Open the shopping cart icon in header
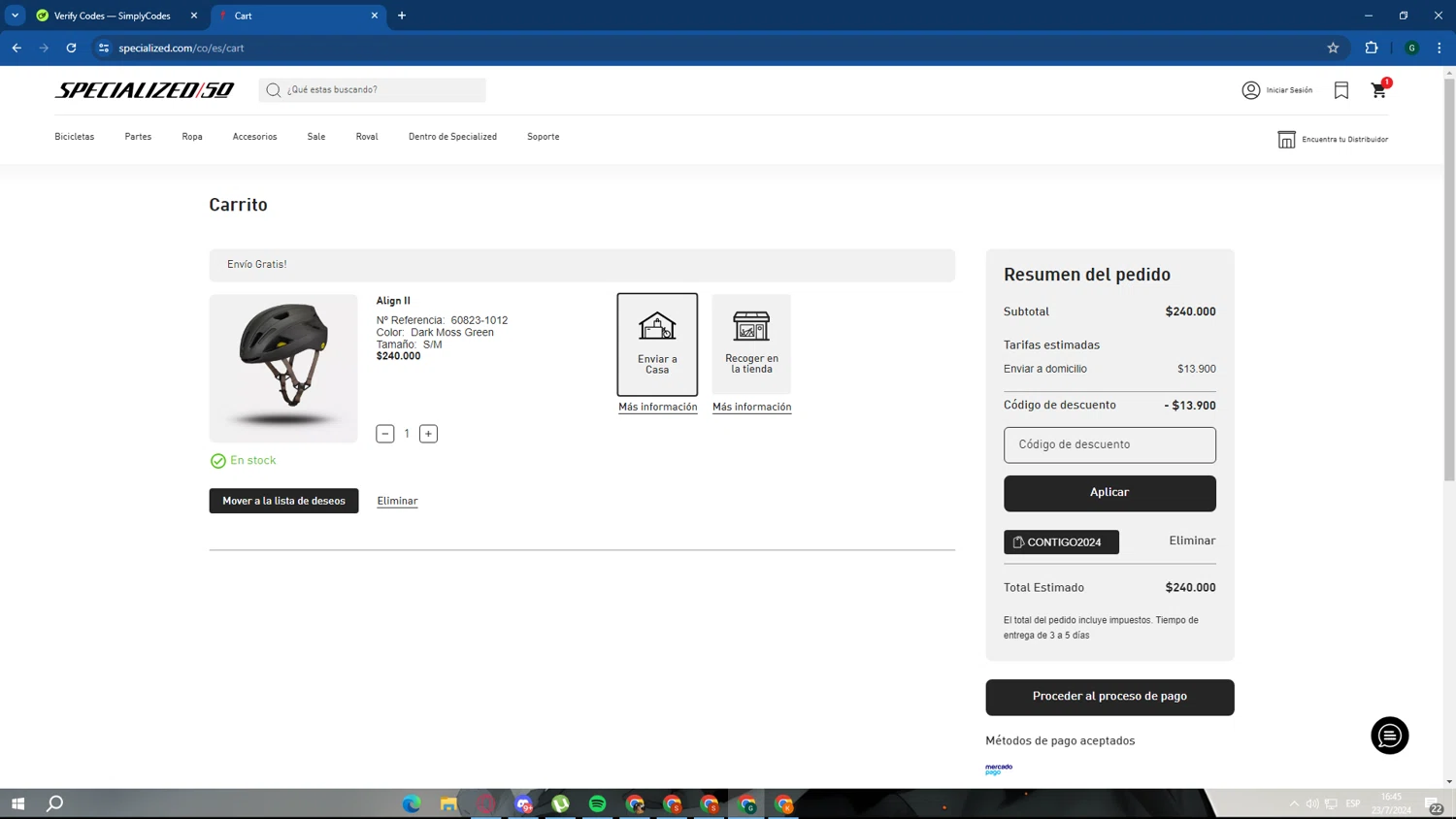This screenshot has height=819, width=1456. pyautogui.click(x=1379, y=89)
